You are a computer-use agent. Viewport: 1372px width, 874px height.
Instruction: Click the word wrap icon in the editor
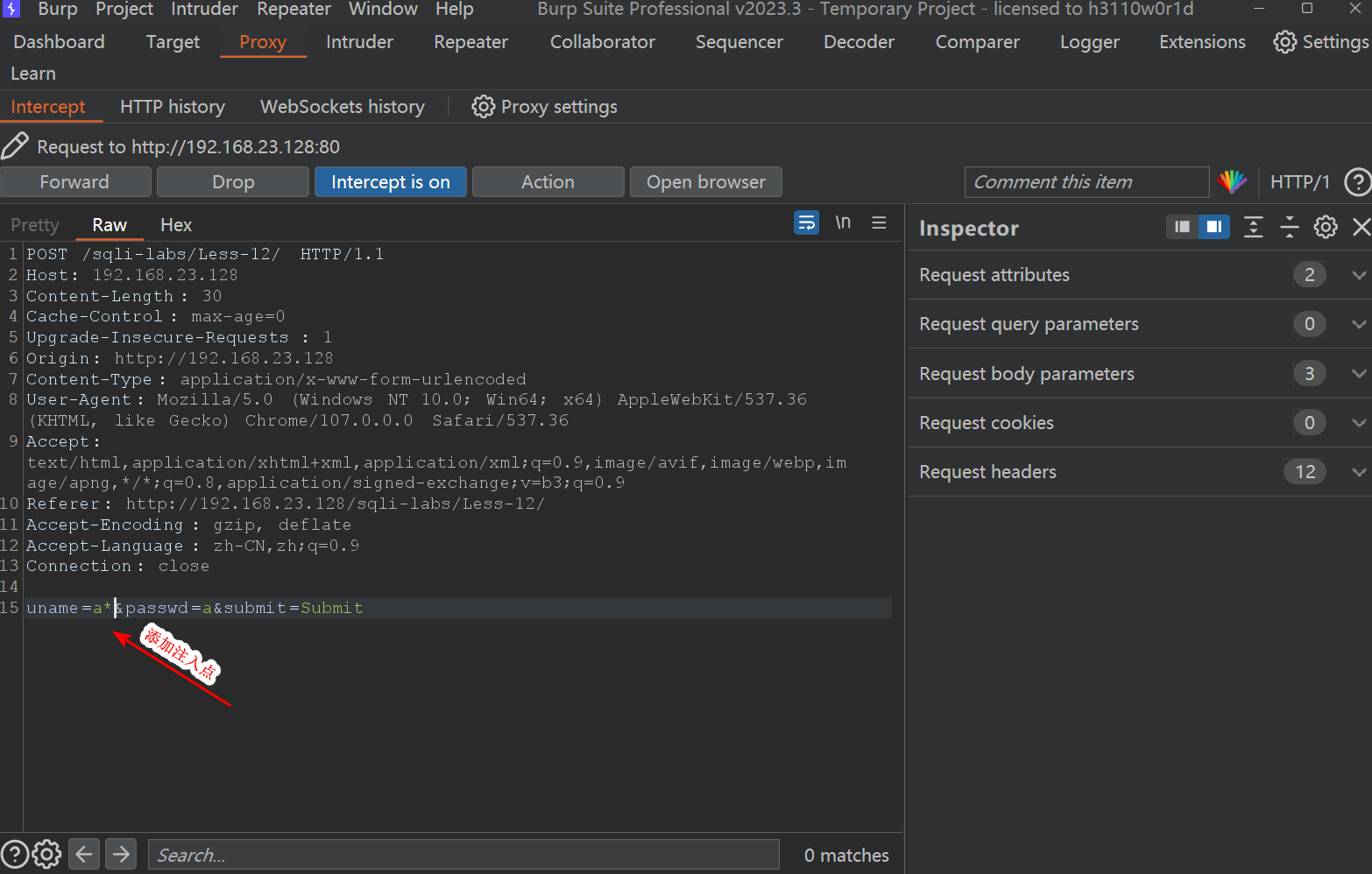(806, 223)
